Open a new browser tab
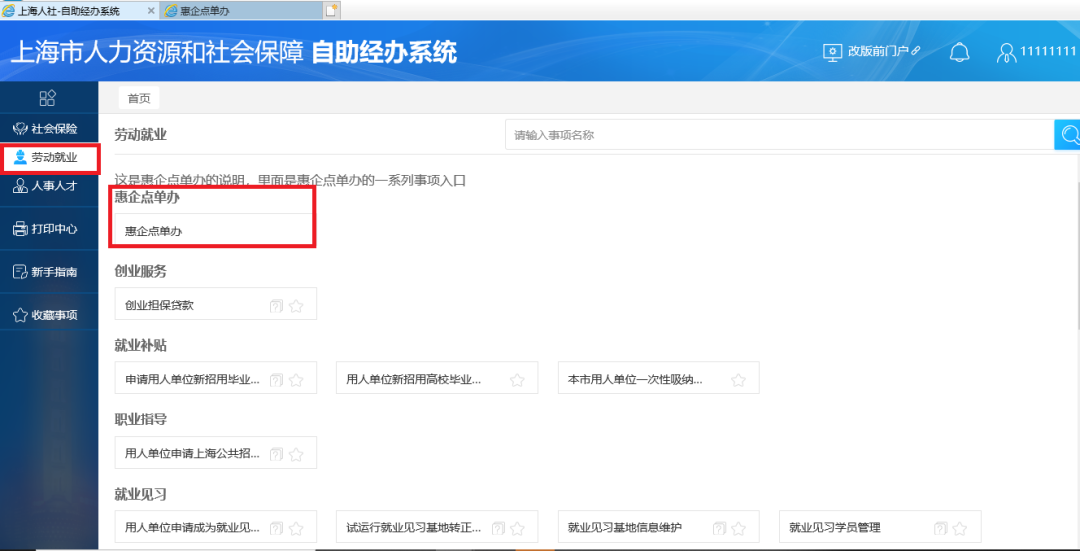The width and height of the screenshot is (1080, 551). [x=332, y=10]
